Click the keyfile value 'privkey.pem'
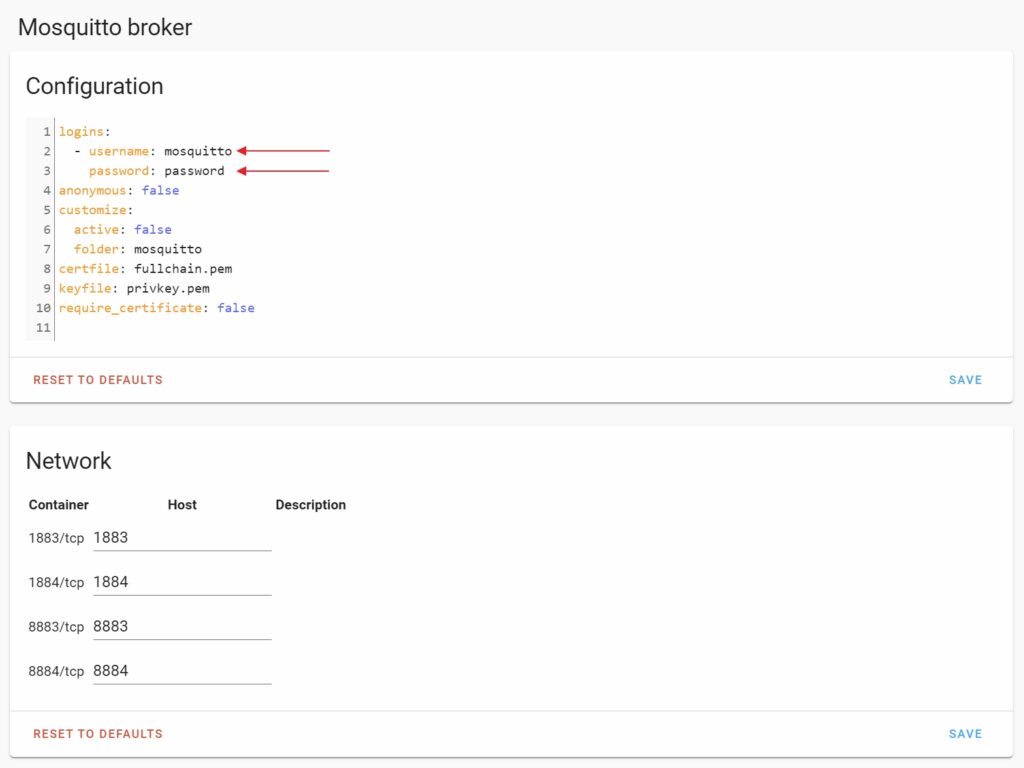This screenshot has width=1024, height=768. 168,288
